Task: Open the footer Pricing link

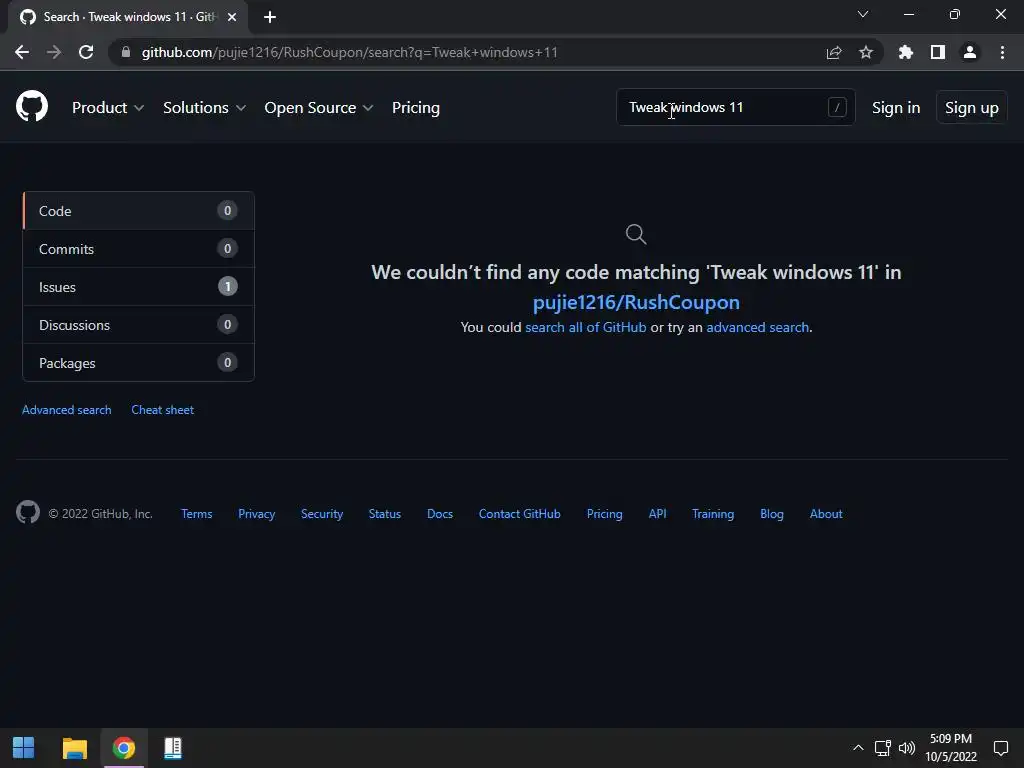Action: tap(605, 514)
